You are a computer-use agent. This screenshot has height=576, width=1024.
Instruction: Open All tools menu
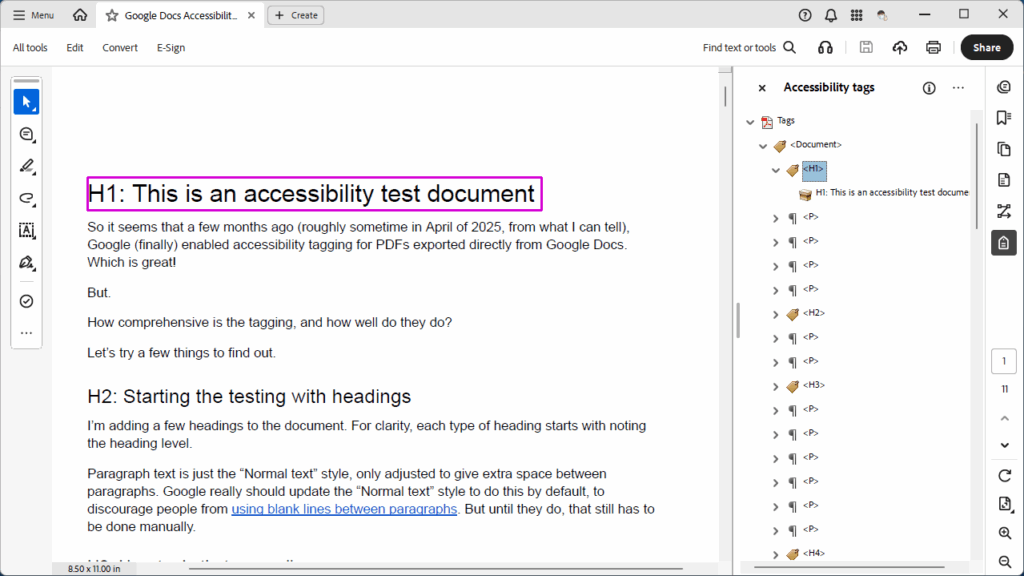coord(30,48)
